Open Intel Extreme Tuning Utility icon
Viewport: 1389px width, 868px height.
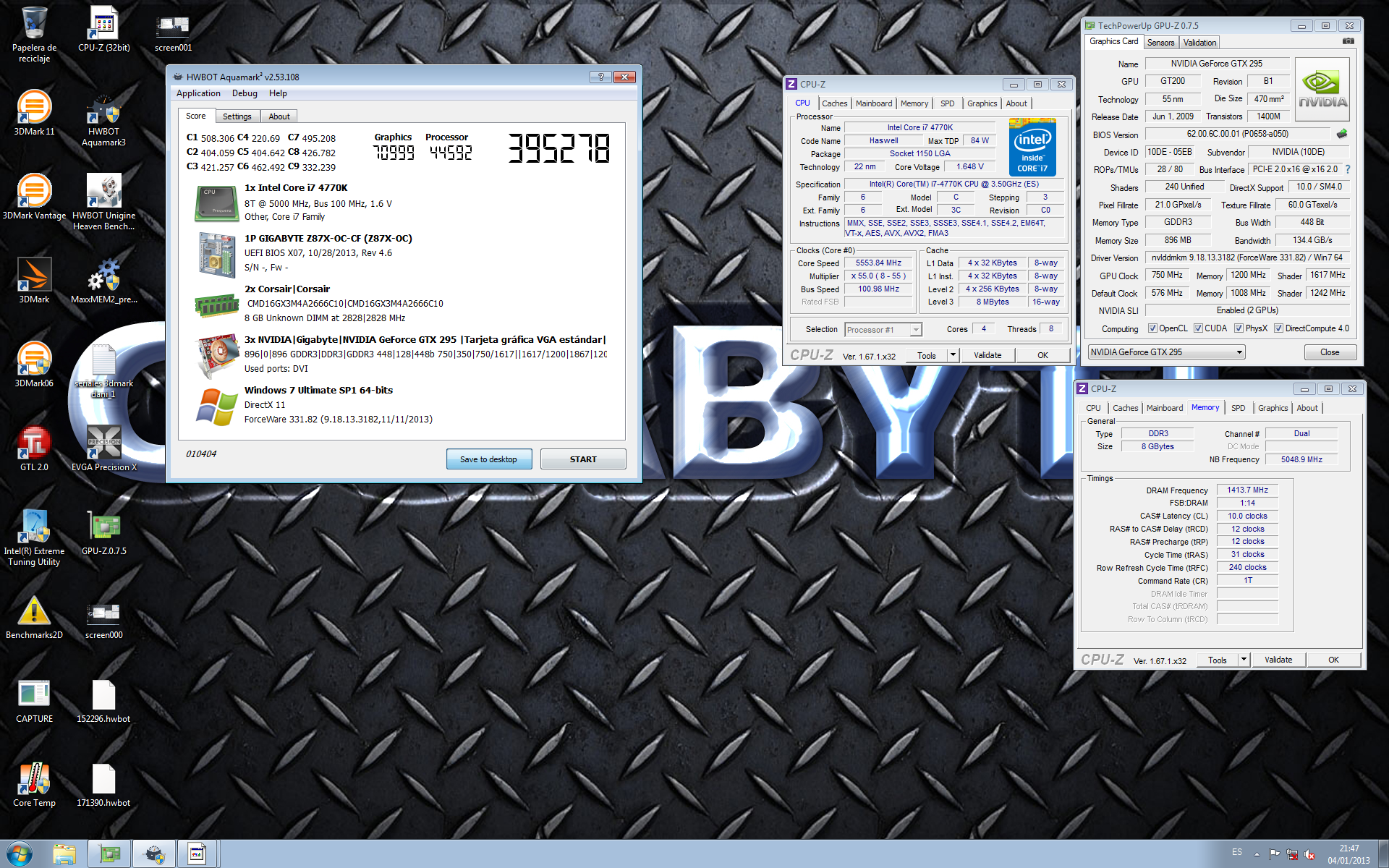34,538
